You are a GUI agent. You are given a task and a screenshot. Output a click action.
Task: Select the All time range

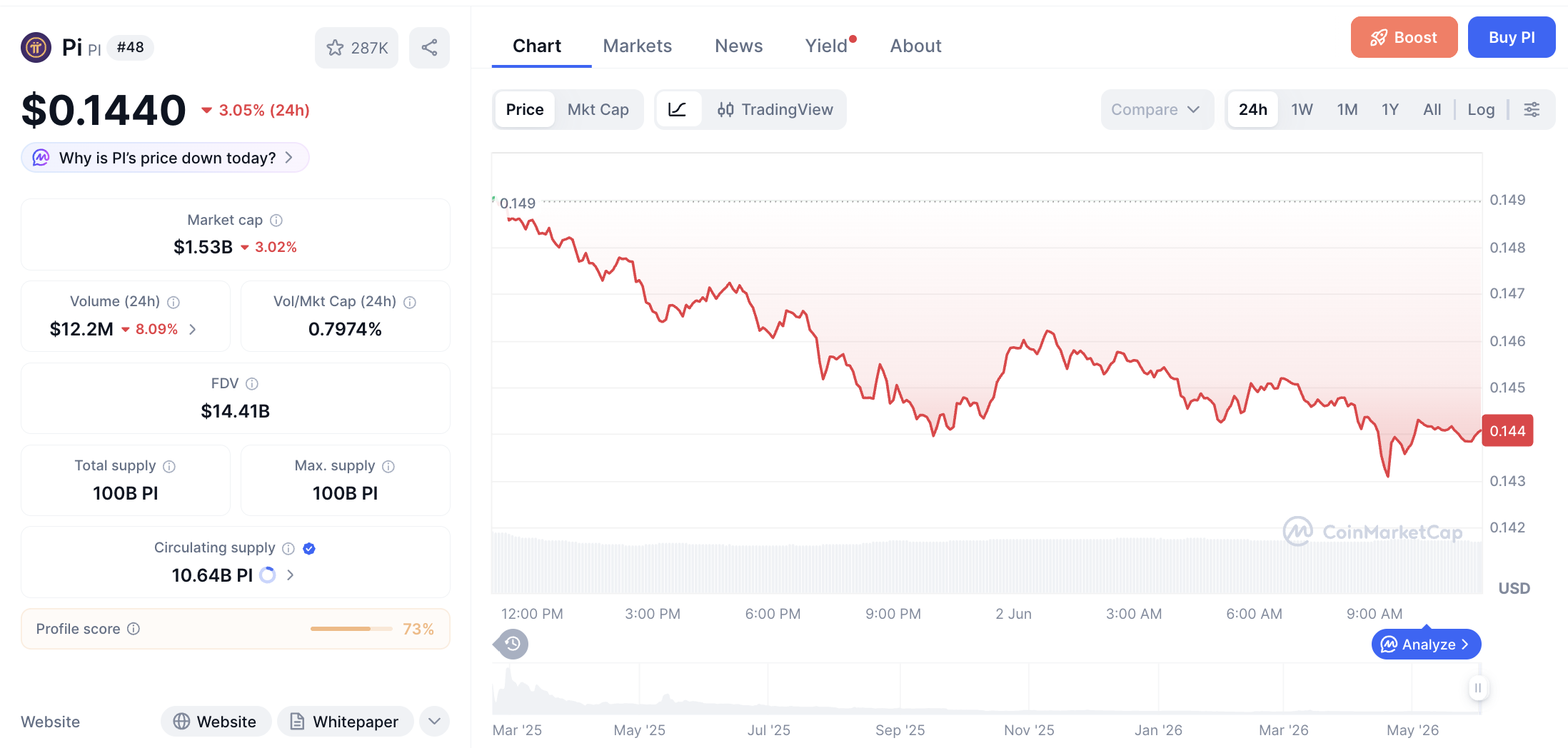(x=1432, y=109)
